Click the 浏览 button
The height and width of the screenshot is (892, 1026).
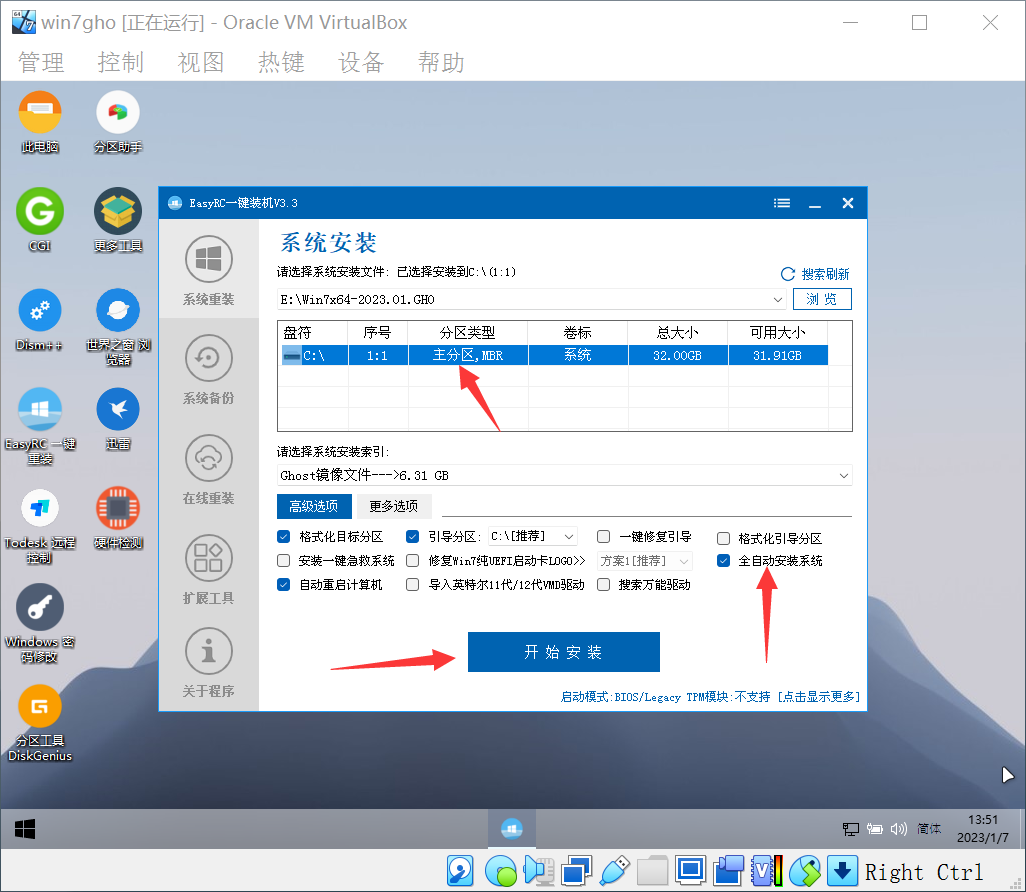point(822,299)
